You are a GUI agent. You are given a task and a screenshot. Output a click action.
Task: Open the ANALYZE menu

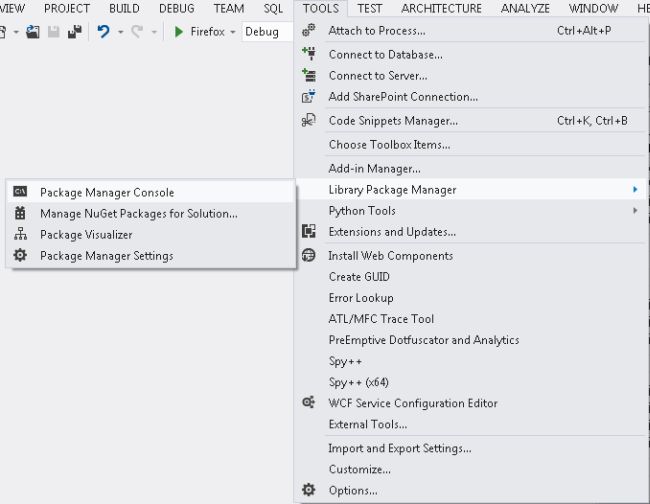(x=525, y=8)
